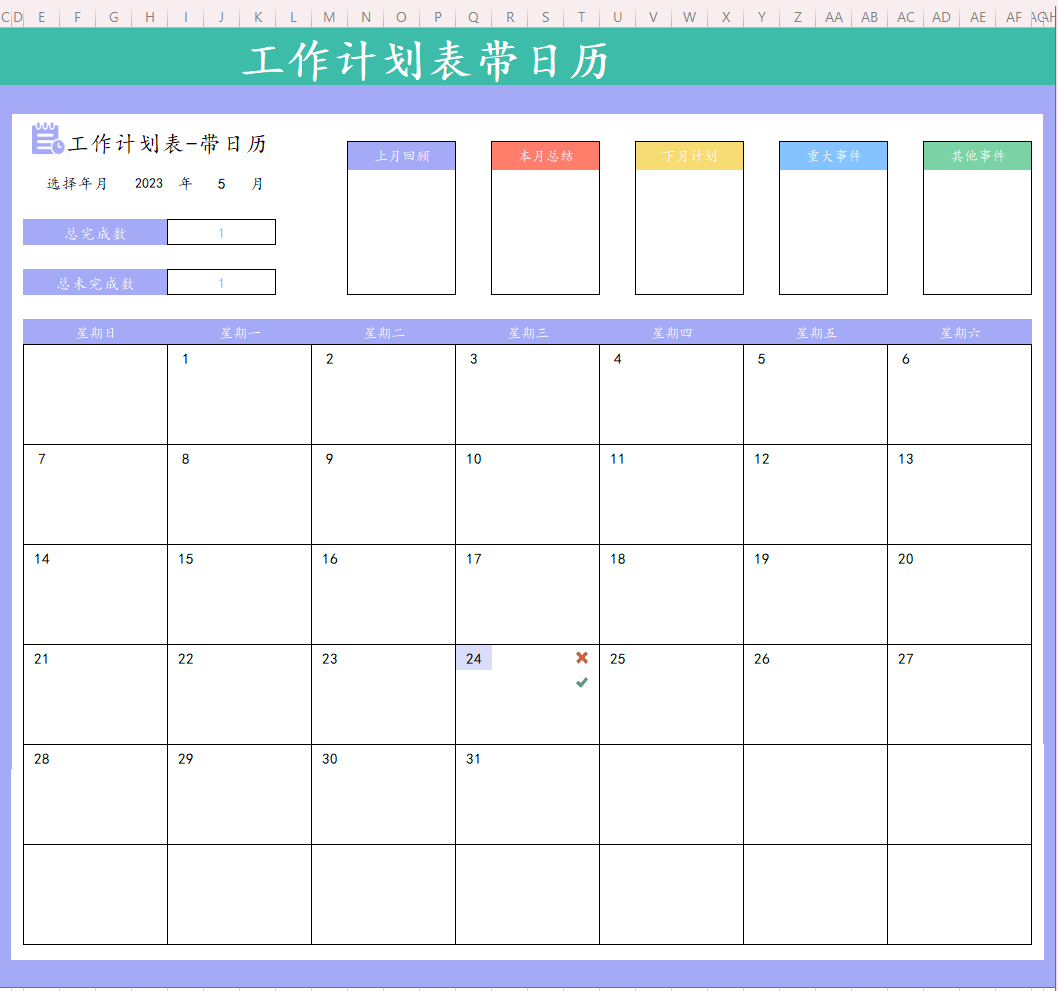Select the red 本月总结 section header
The height and width of the screenshot is (991, 1058).
(x=545, y=154)
